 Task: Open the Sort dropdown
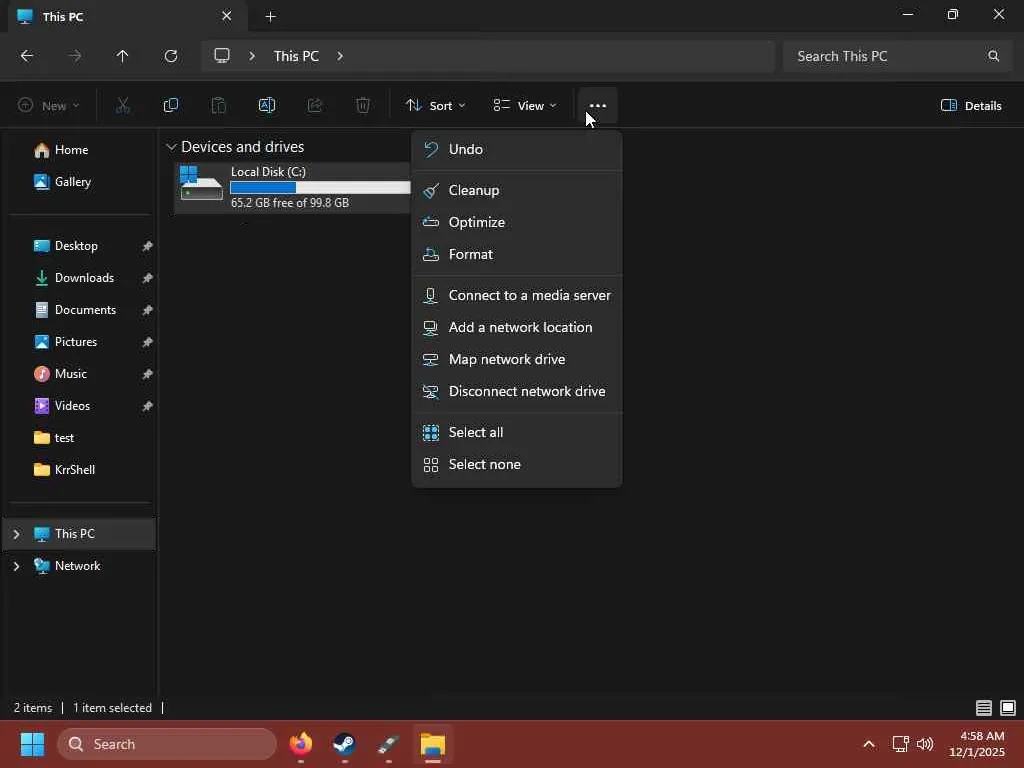coord(435,106)
